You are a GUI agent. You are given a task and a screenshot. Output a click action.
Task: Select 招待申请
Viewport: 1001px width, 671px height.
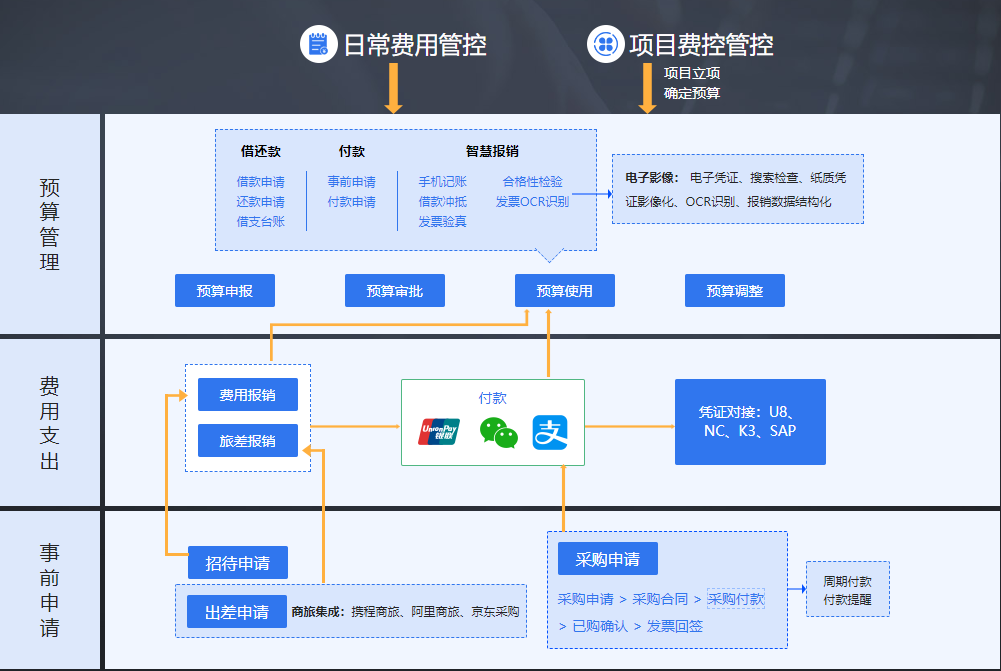click(x=236, y=562)
